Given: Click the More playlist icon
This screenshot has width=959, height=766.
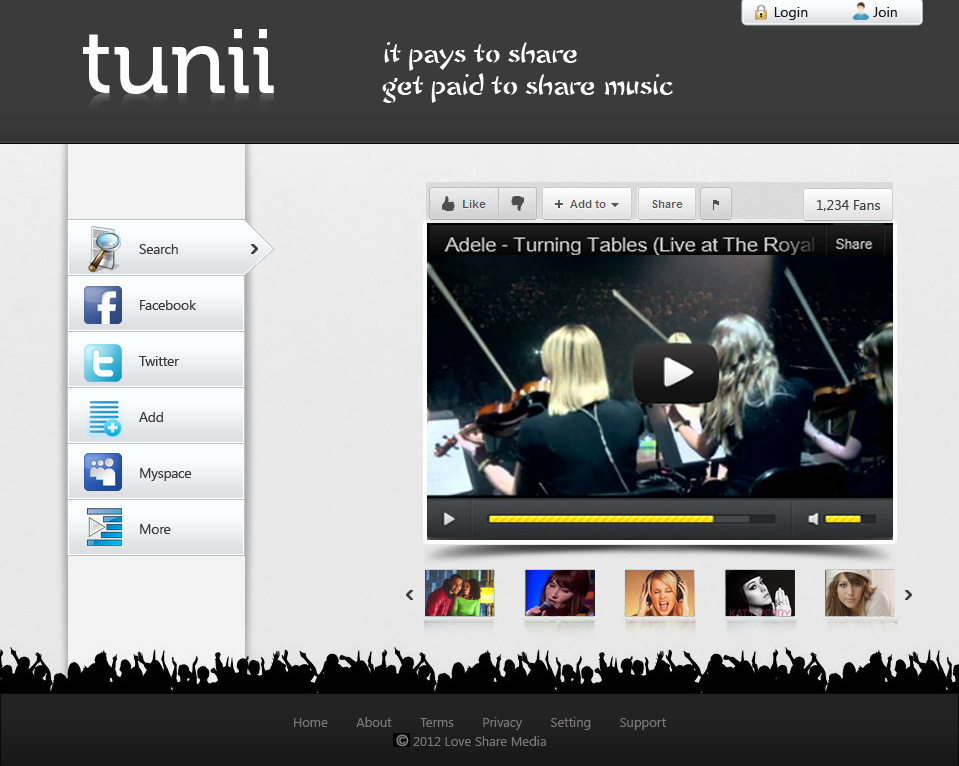Looking at the screenshot, I should click(x=105, y=527).
